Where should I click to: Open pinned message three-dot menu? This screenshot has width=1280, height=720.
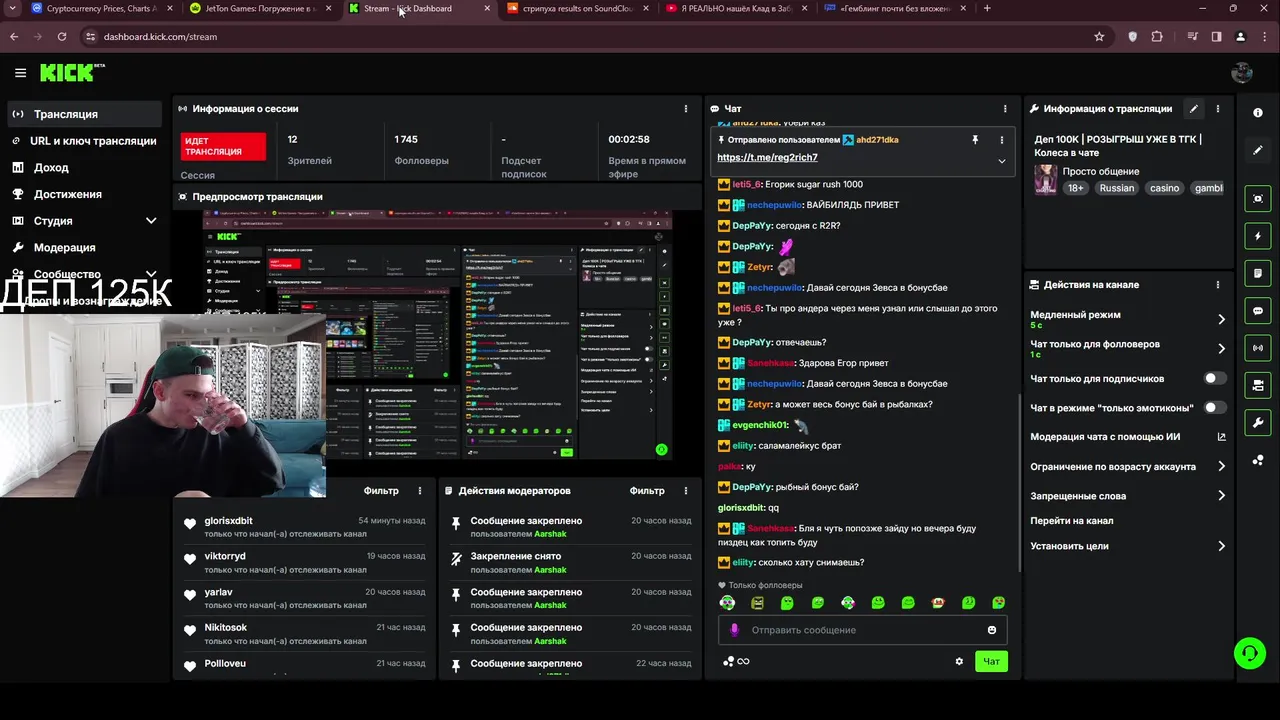pos(1002,140)
